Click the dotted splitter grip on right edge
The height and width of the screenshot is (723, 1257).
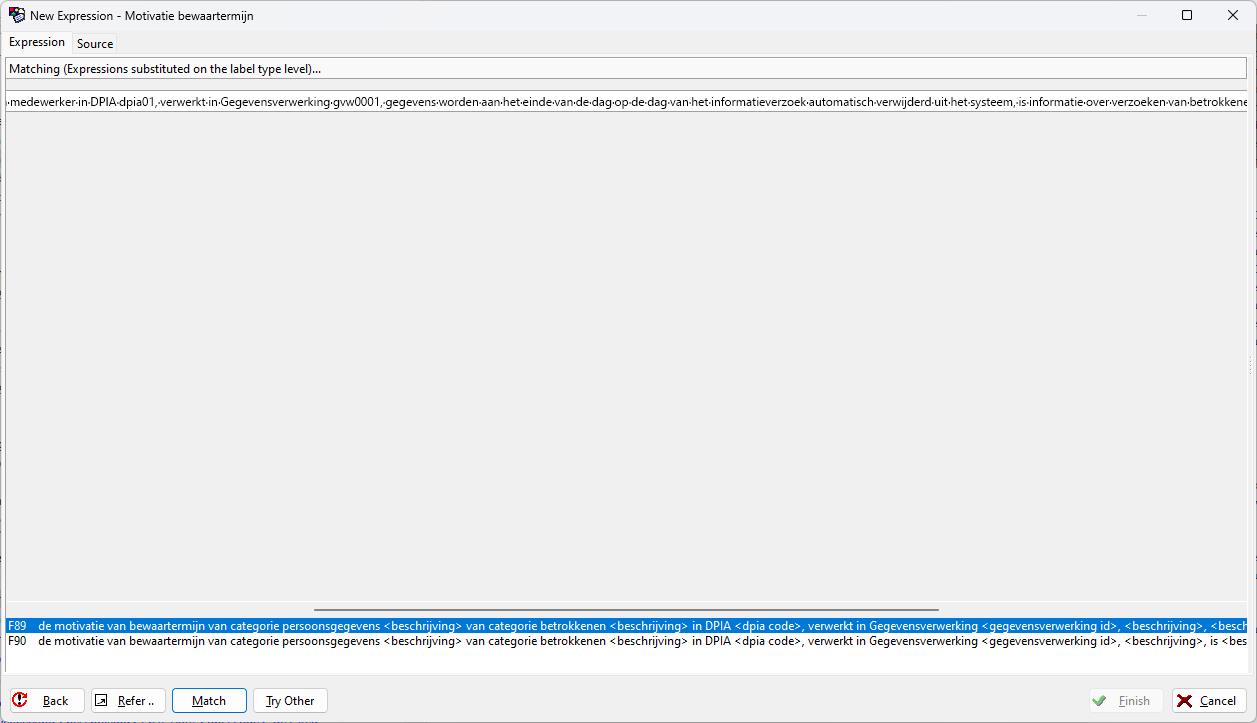(1250, 364)
